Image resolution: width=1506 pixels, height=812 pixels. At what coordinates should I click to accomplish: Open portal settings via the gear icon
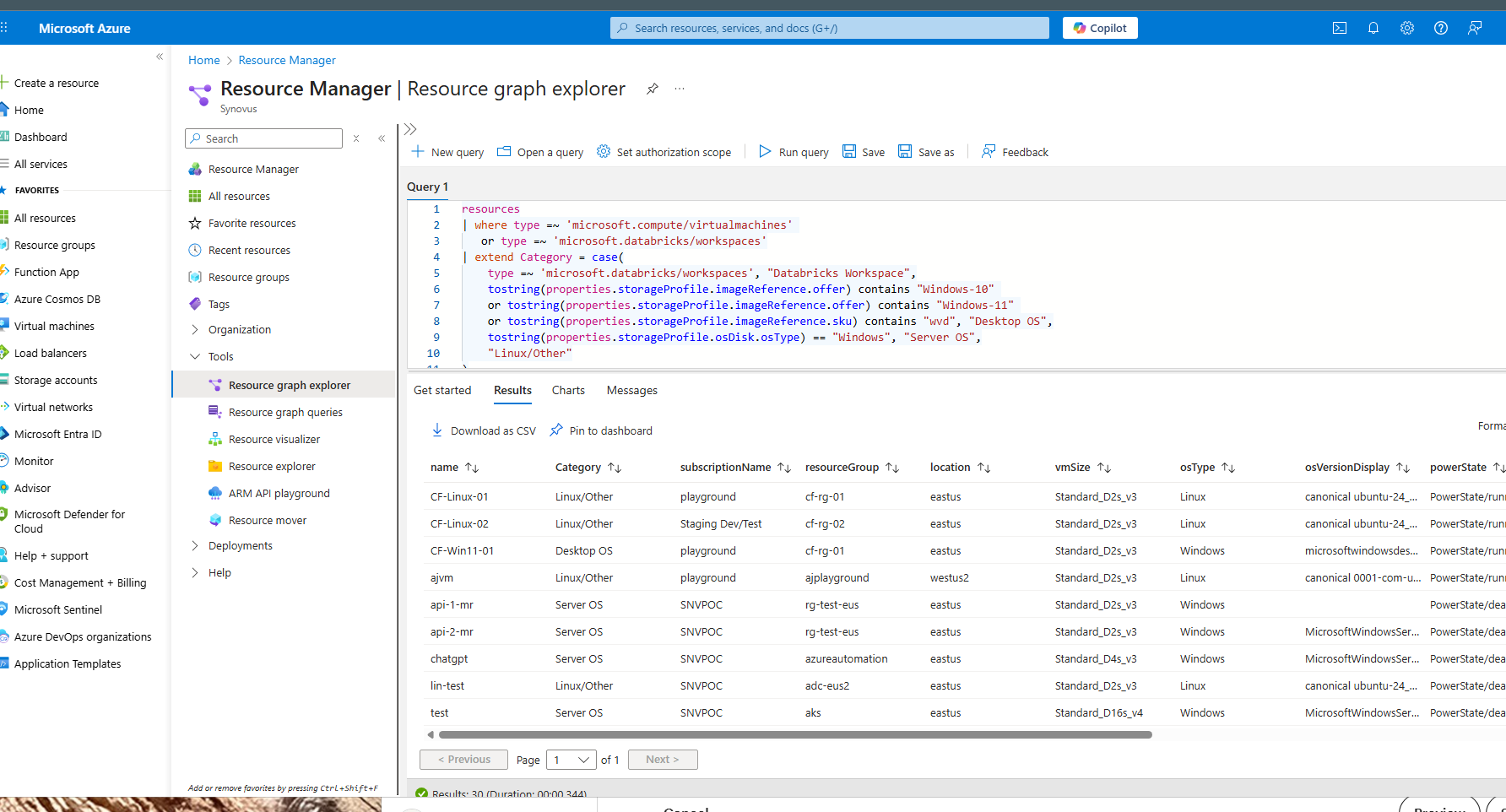coord(1406,28)
